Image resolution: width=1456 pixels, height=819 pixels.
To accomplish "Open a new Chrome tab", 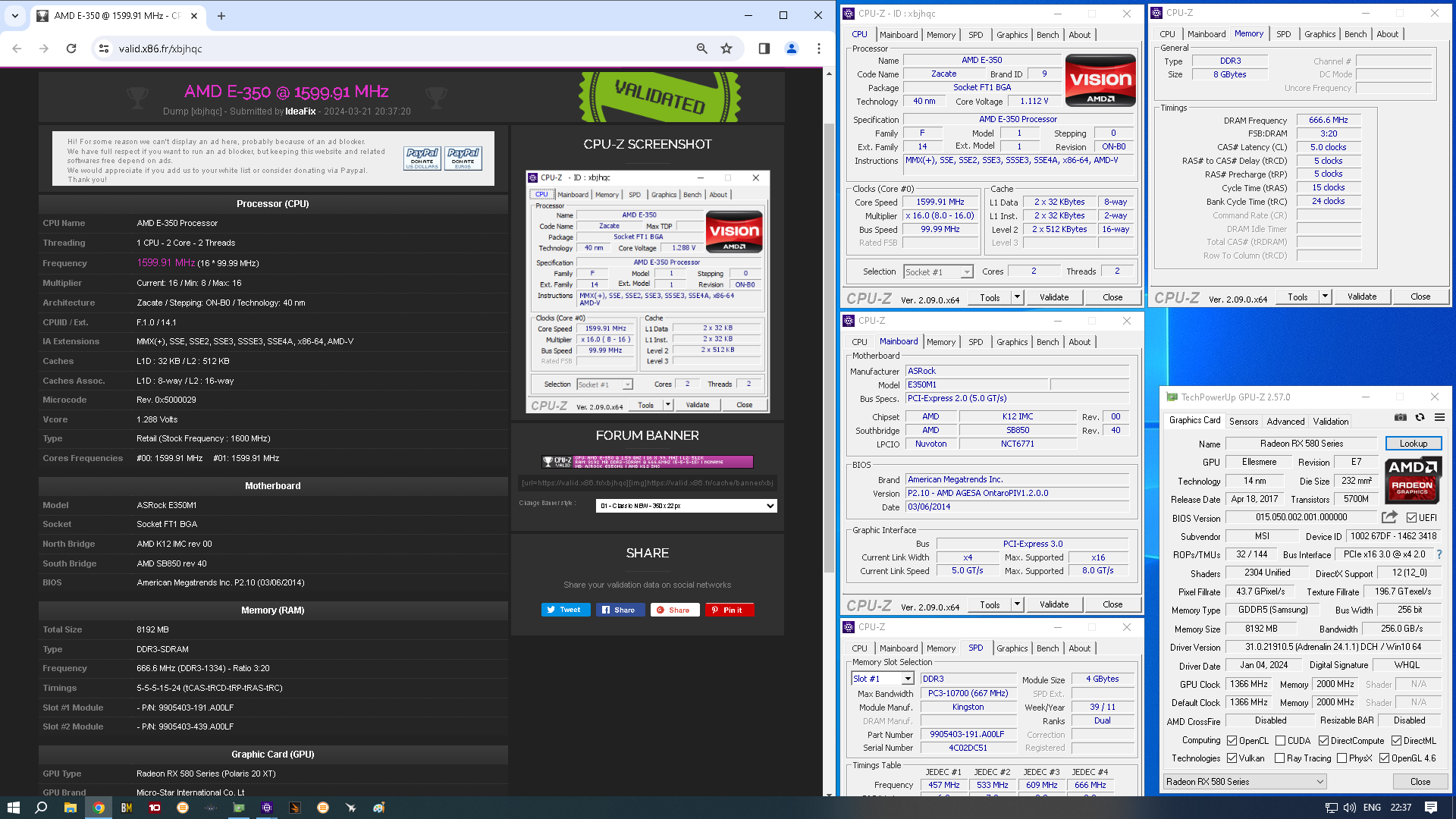I will click(x=221, y=15).
